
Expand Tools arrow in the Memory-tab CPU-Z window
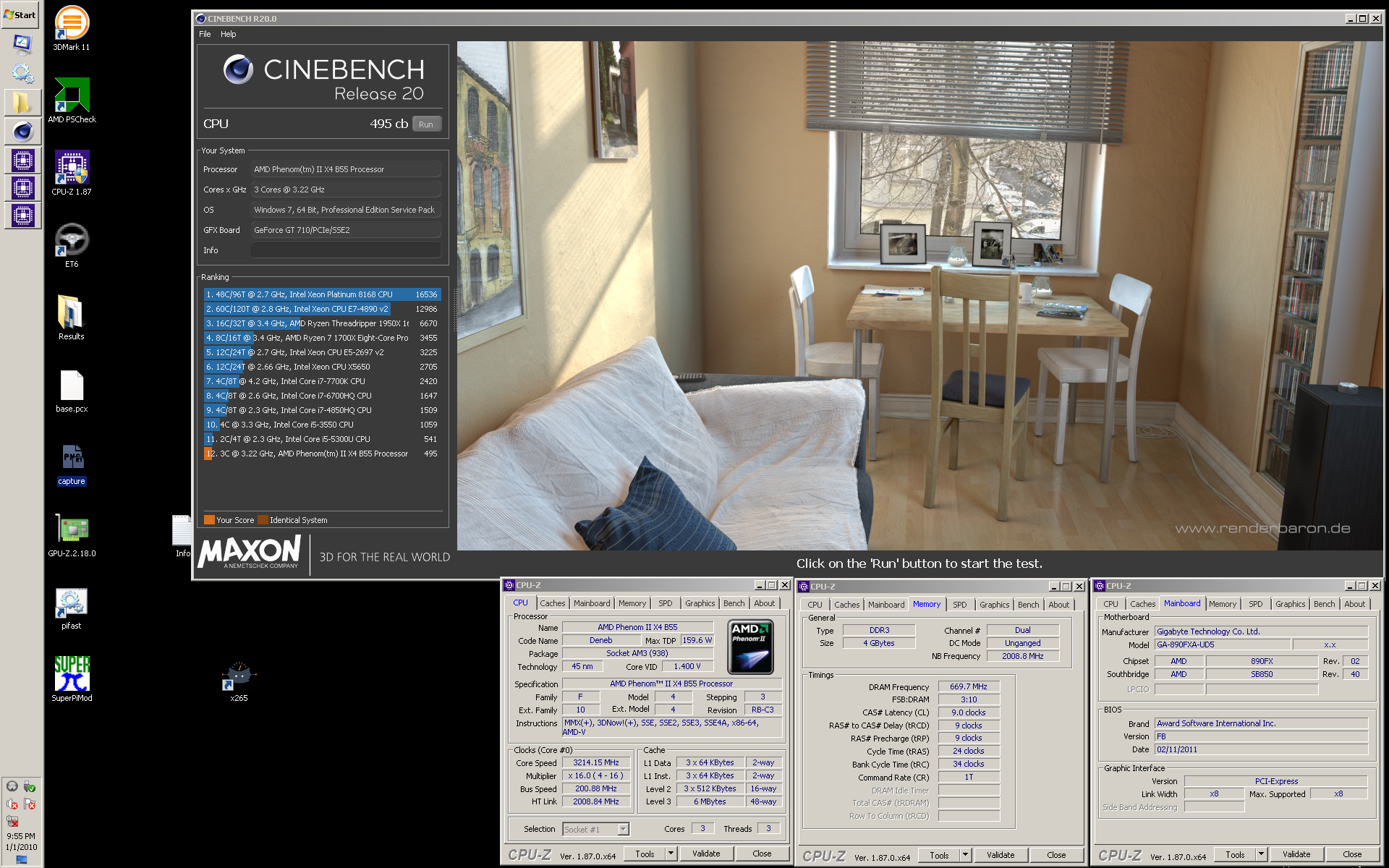[x=965, y=855]
